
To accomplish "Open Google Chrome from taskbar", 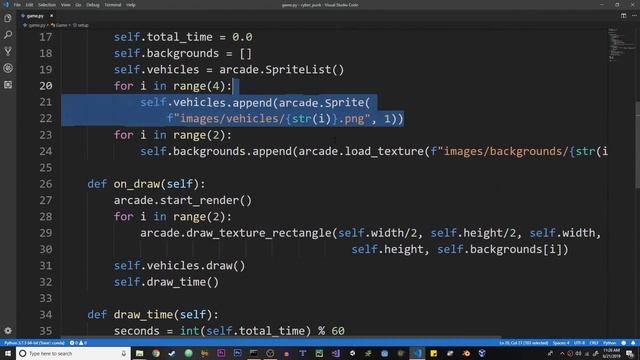I will point(156,353).
